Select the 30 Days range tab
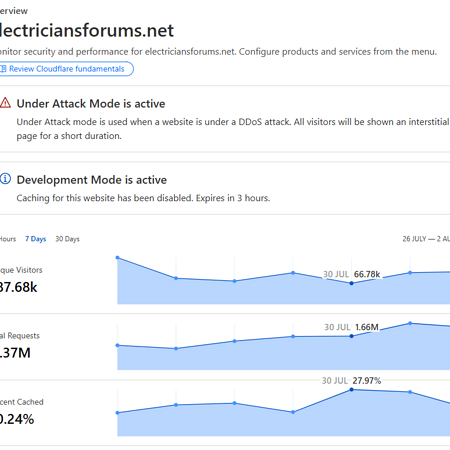The width and height of the screenshot is (450, 450). tap(67, 239)
